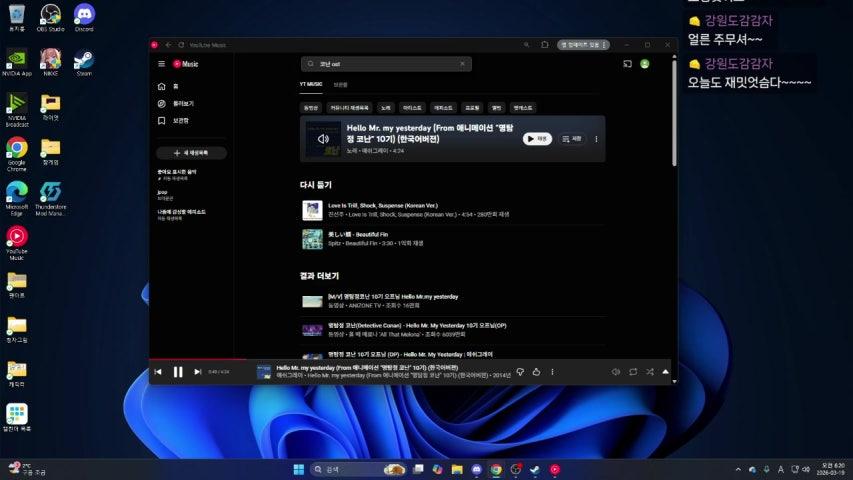Click the thumbs-down dislike icon in player bar
The image size is (853, 480).
[520, 372]
